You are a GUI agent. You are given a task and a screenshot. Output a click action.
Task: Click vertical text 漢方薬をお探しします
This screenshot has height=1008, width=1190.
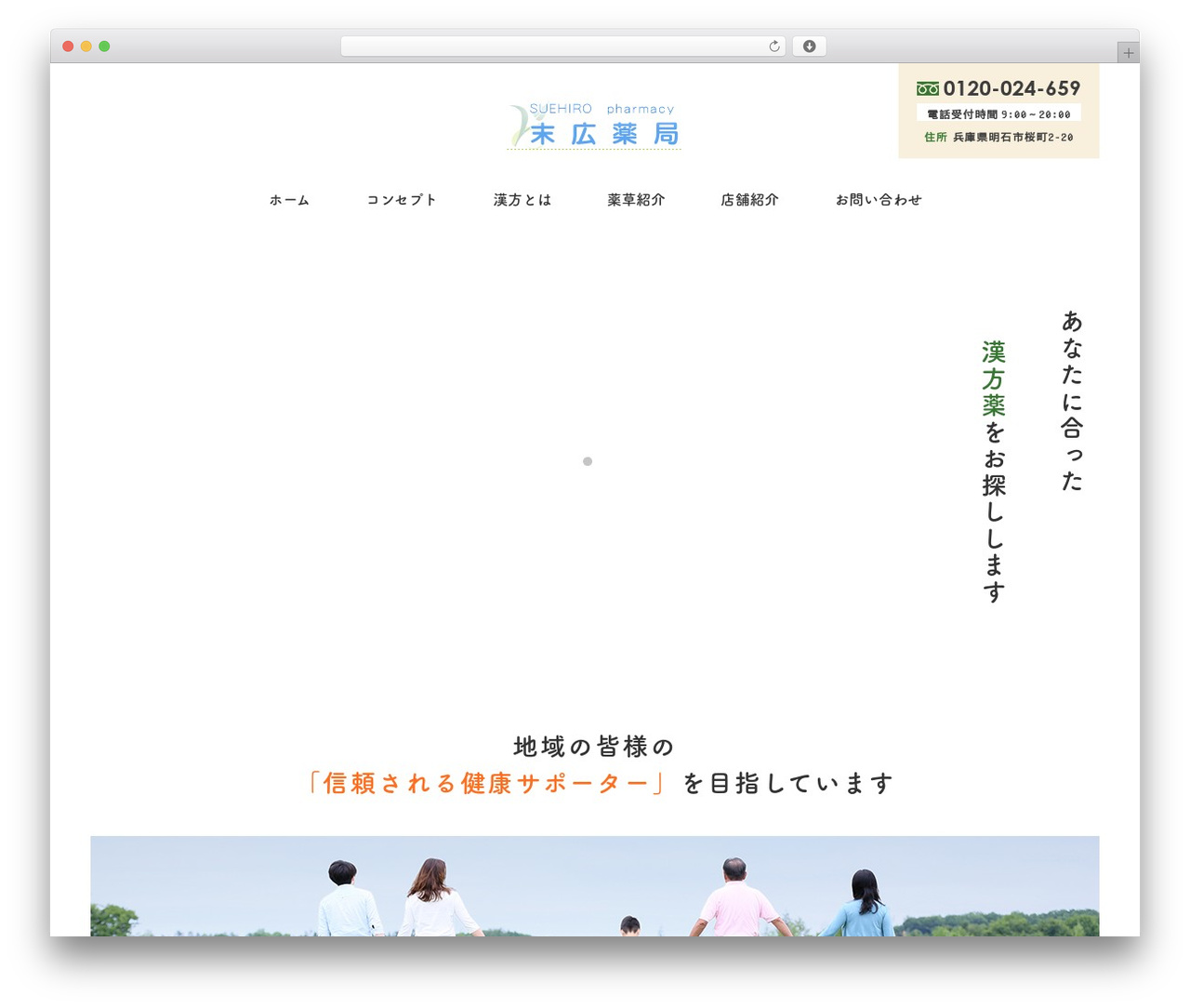coord(994,471)
